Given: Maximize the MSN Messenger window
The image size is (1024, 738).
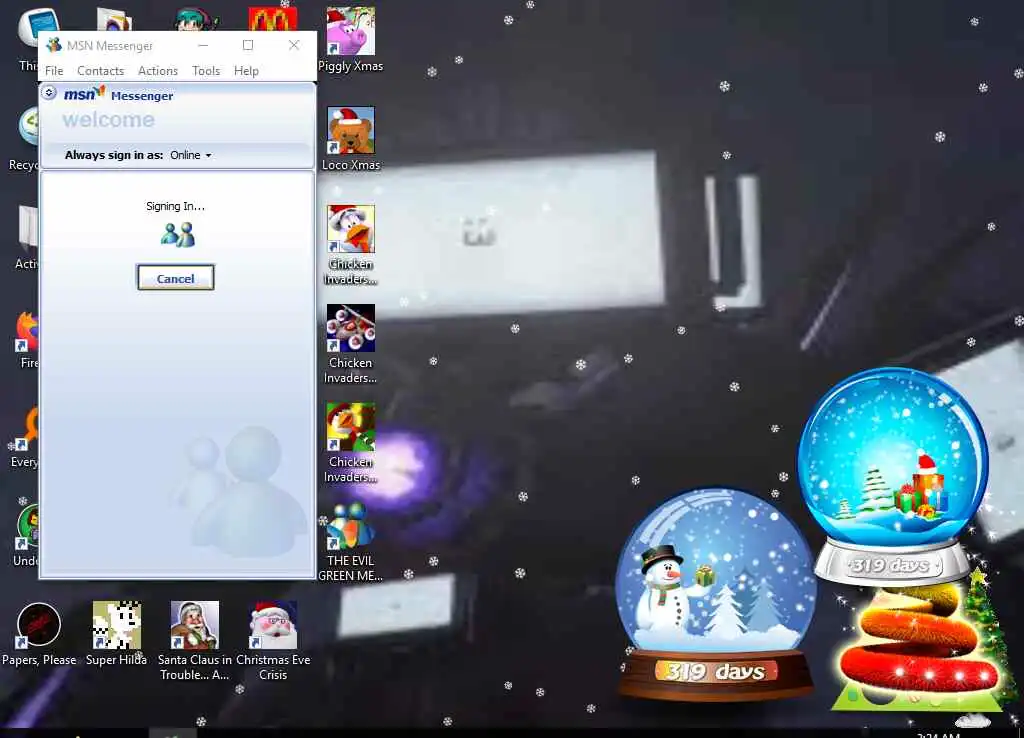Looking at the screenshot, I should (x=248, y=45).
